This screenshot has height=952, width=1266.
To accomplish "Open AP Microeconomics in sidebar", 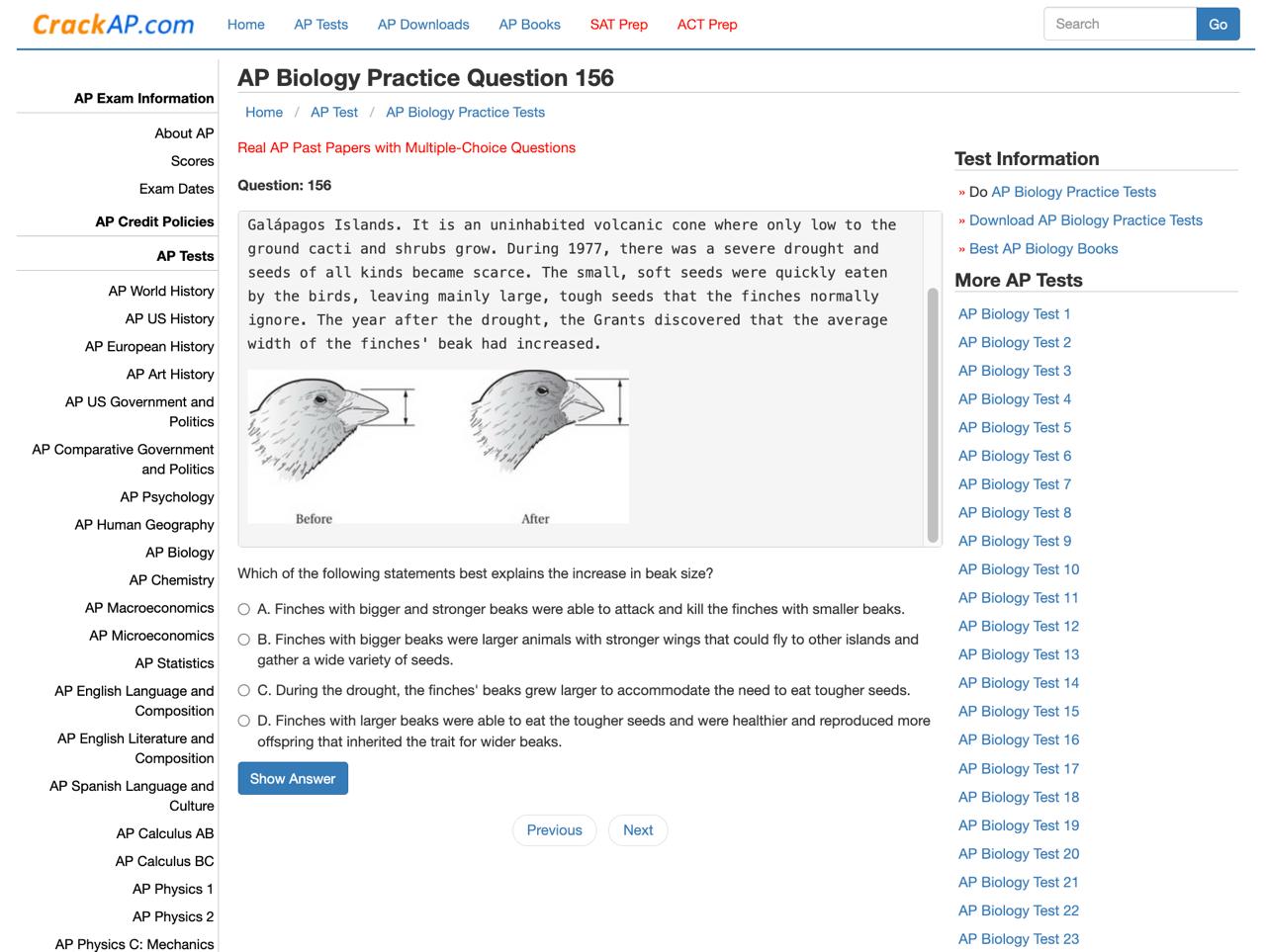I will click(151, 635).
